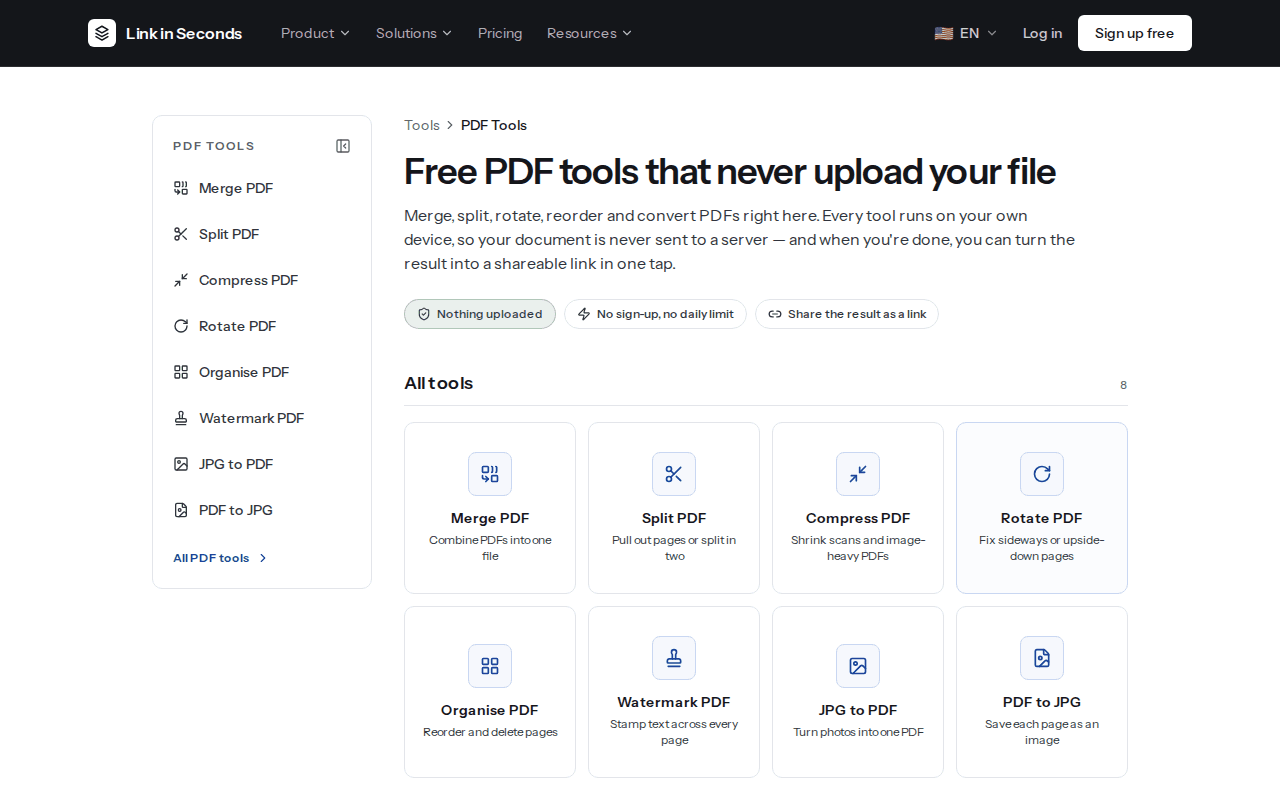This screenshot has width=1280, height=800.
Task: Select the PDF to JPG card title
Action: point(1042,702)
